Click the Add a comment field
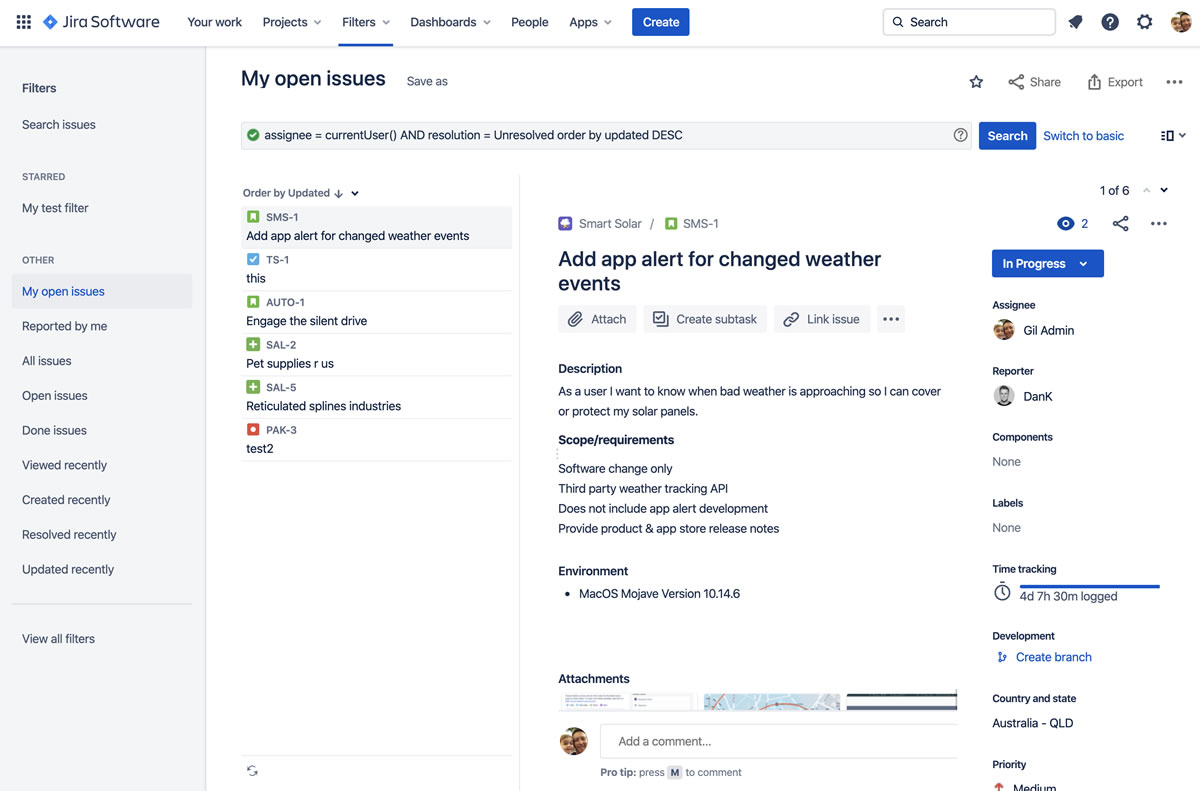 tap(778, 741)
